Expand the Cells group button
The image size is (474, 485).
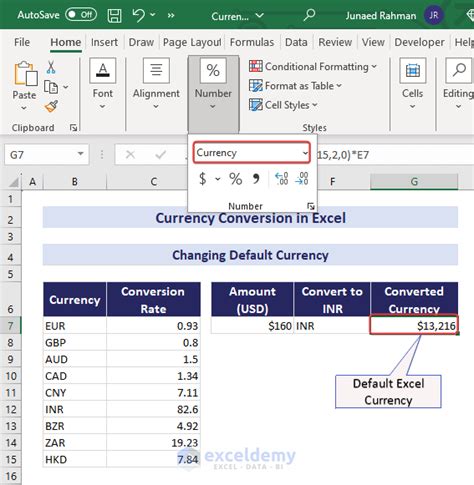point(413,84)
